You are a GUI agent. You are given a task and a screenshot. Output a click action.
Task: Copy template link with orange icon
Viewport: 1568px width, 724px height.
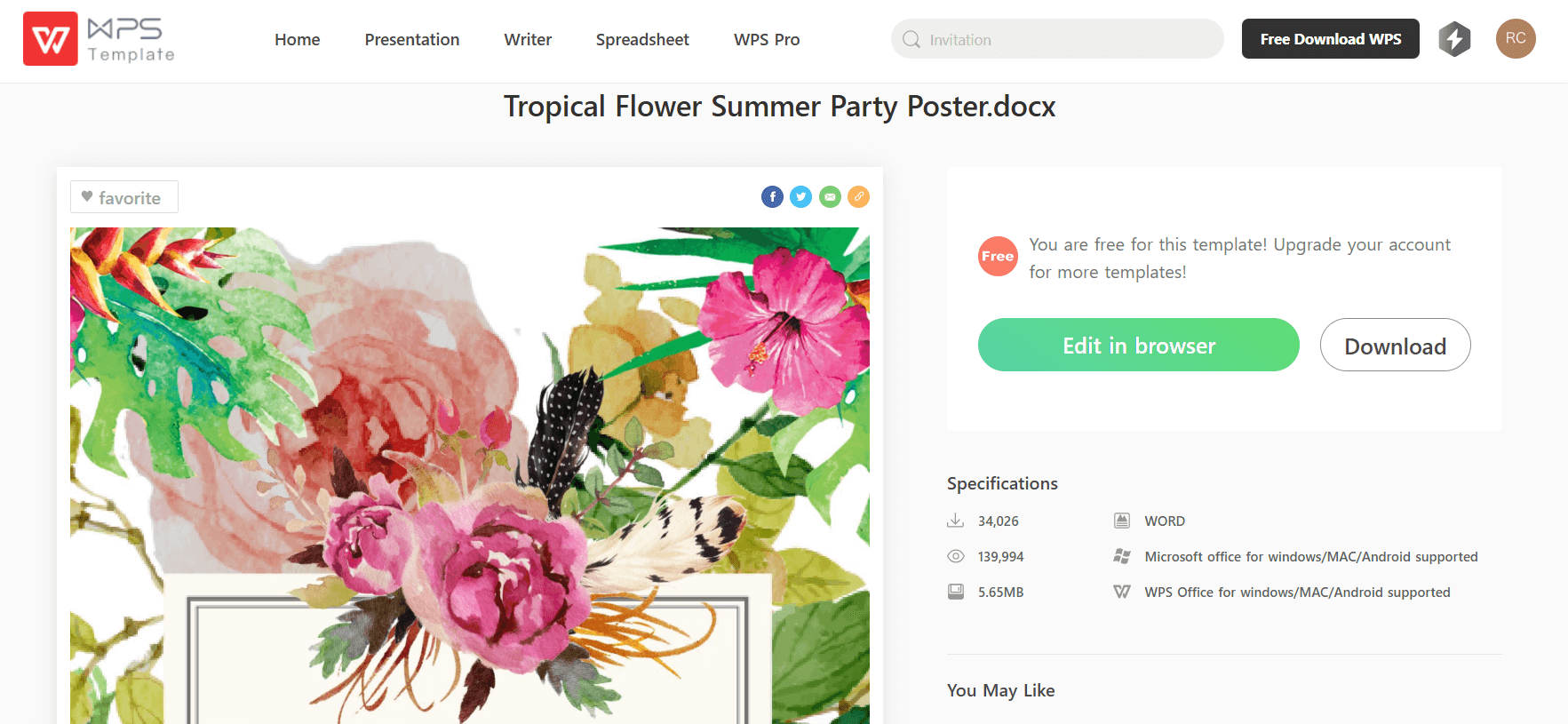pos(858,197)
